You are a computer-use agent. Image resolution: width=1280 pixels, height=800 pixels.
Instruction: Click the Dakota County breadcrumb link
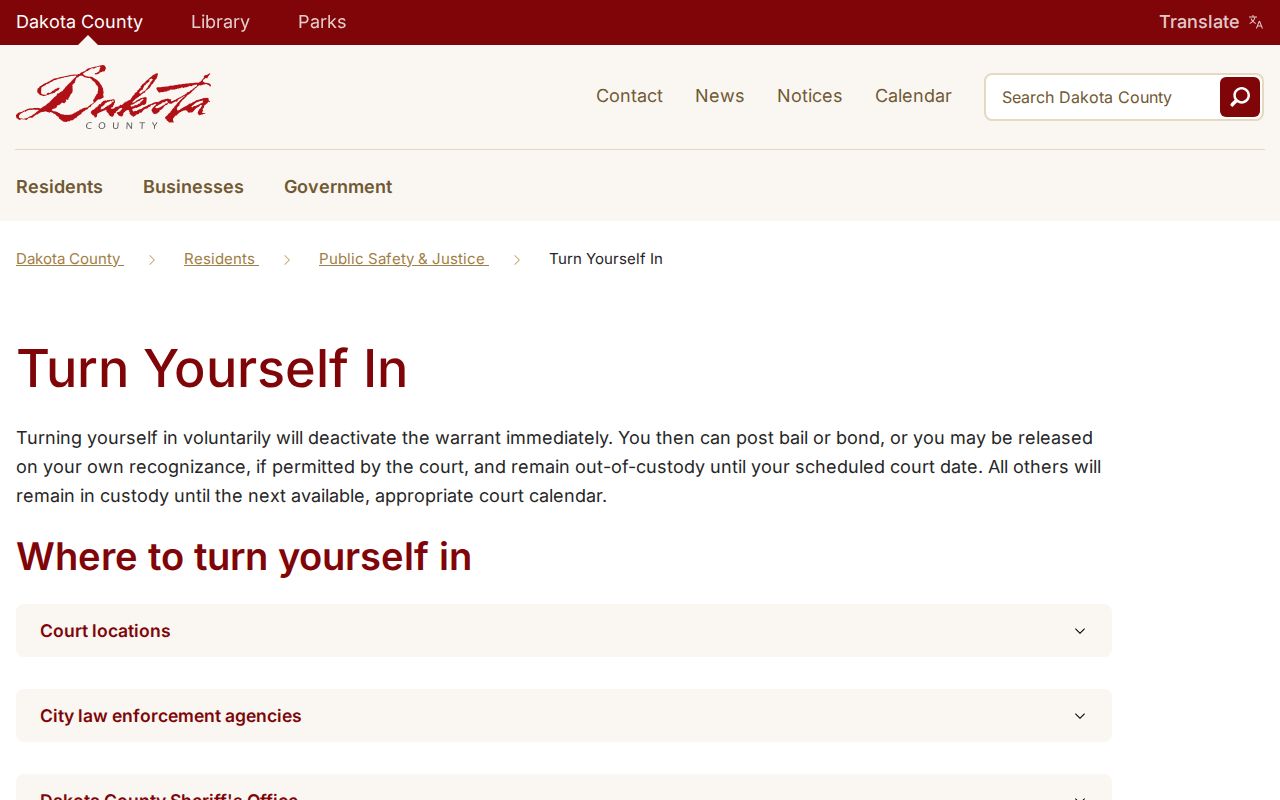[x=69, y=259]
